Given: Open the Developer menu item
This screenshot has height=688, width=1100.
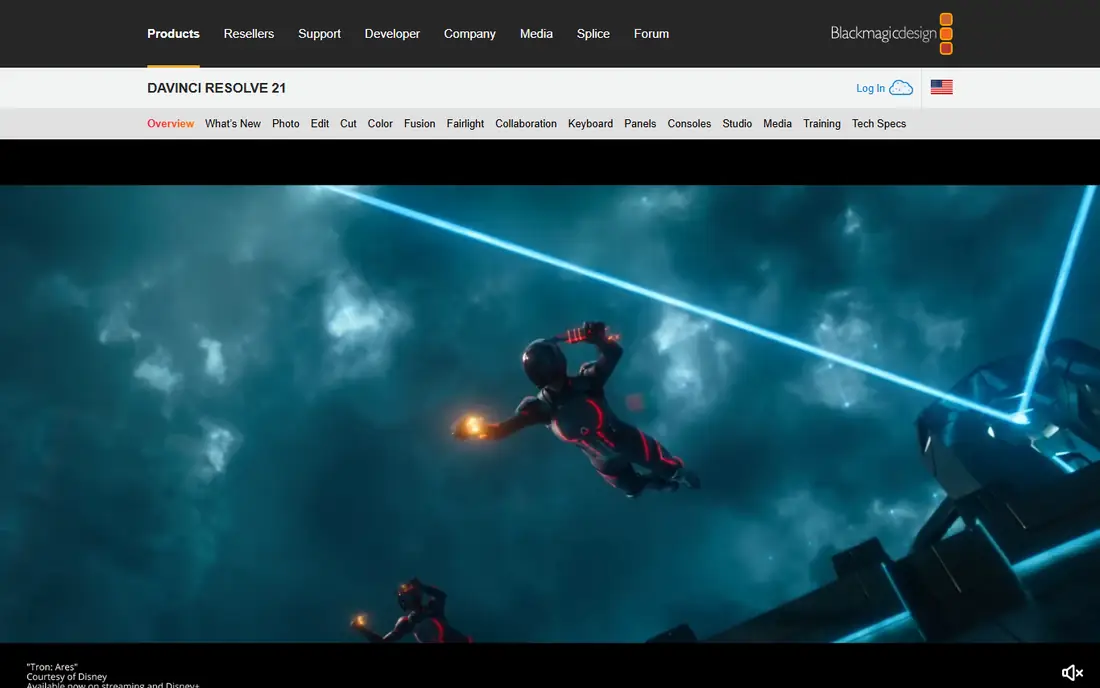Looking at the screenshot, I should point(392,34).
